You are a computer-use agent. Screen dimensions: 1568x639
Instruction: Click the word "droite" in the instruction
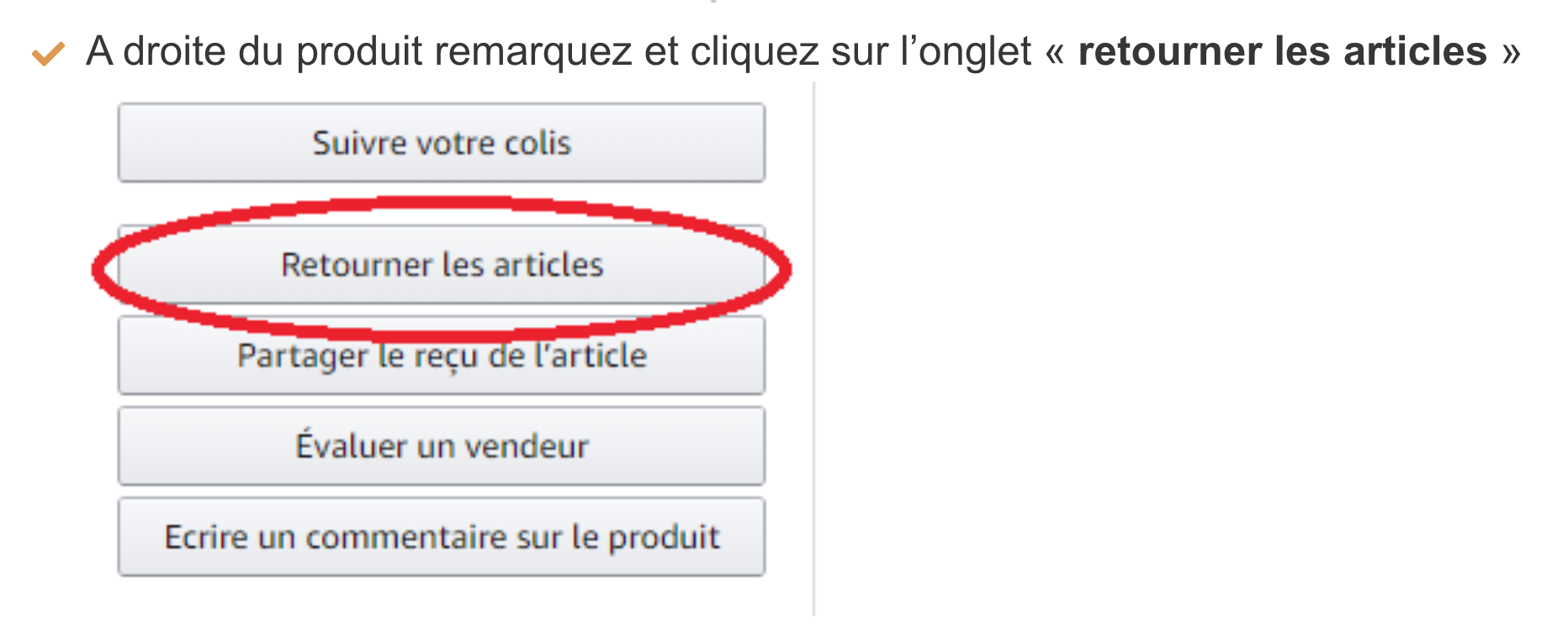[x=174, y=51]
